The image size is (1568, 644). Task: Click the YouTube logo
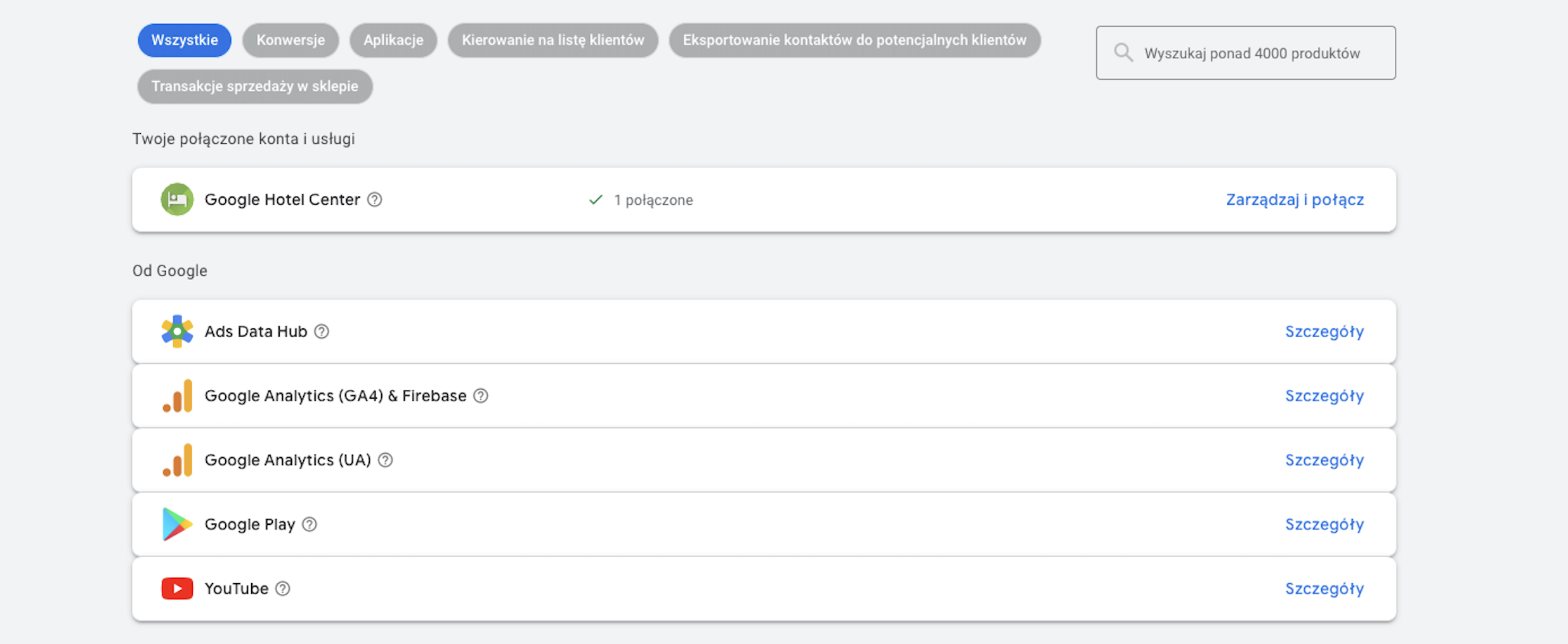177,589
